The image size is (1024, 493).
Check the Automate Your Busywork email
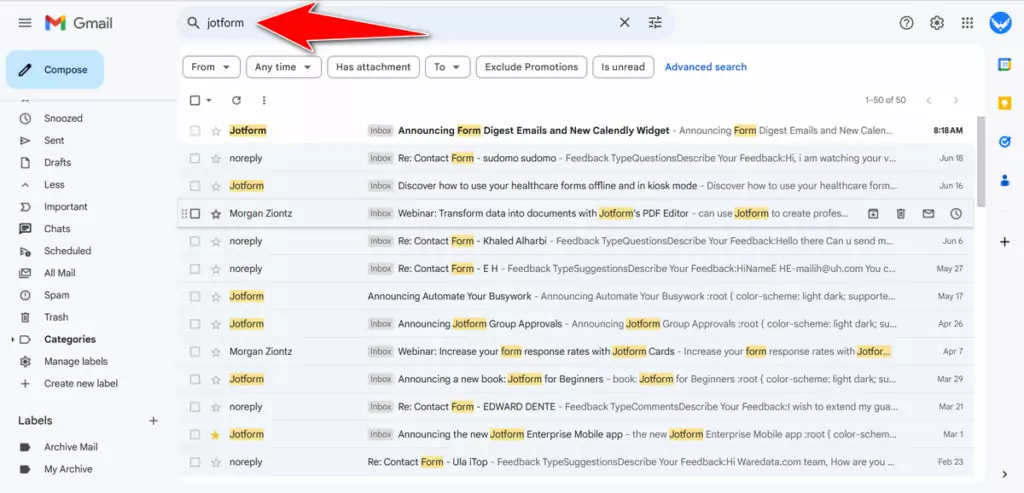195,296
